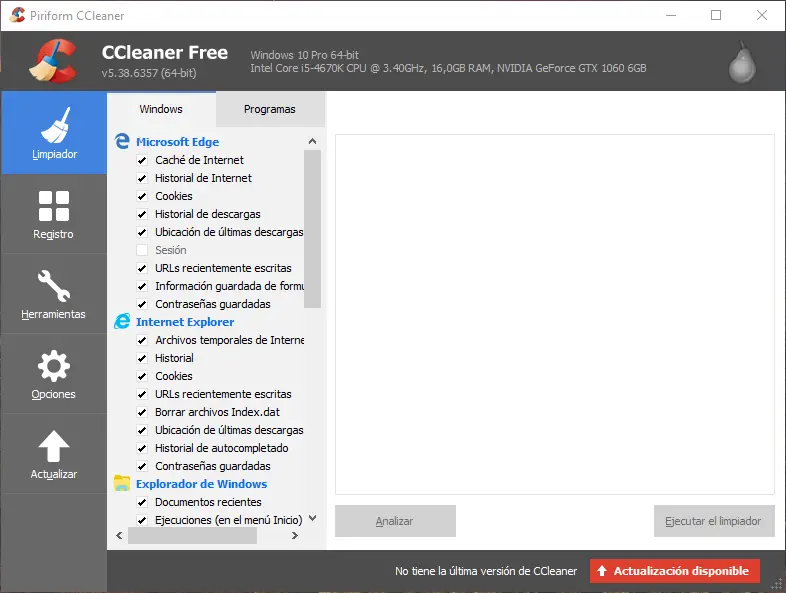Click the results panel area
The image size is (786, 593).
click(555, 314)
